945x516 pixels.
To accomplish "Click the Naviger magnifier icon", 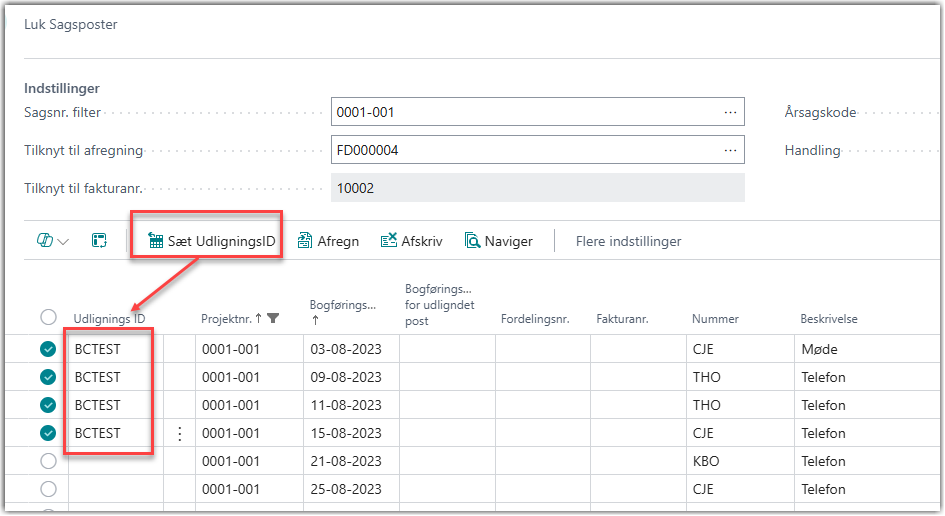I will point(473,241).
